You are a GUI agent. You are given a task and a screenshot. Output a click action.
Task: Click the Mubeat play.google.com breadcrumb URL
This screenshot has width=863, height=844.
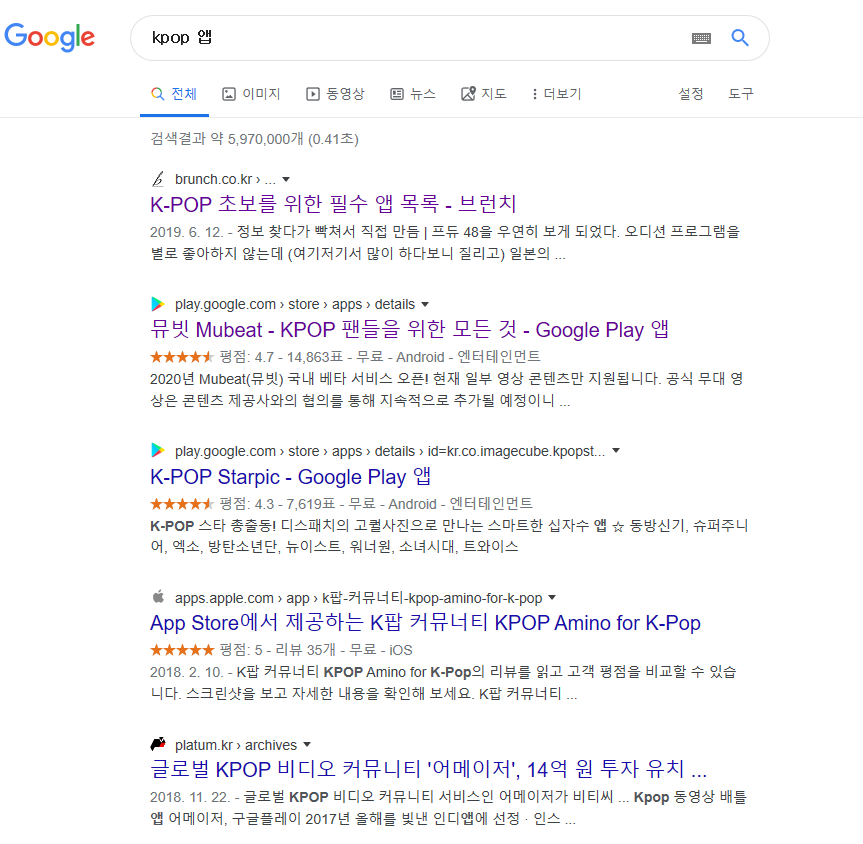pos(295,304)
